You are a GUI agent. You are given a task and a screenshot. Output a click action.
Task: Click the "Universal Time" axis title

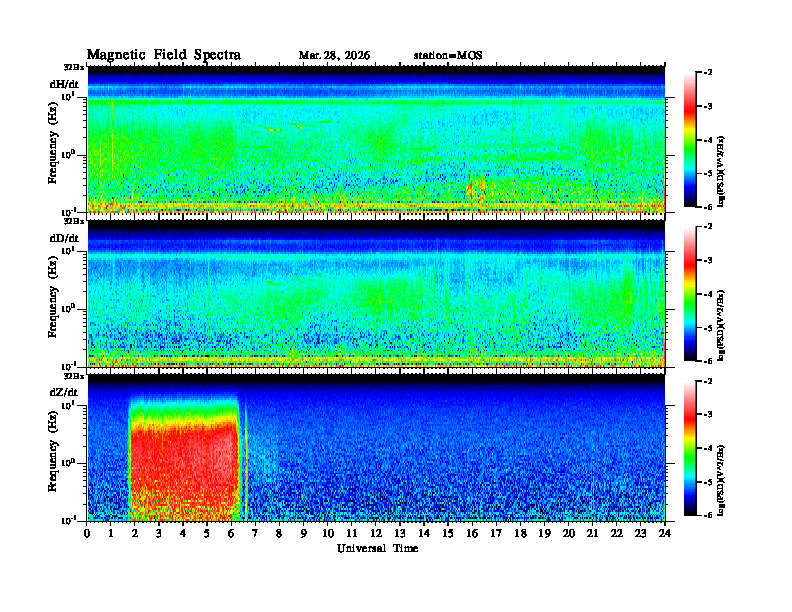(x=377, y=548)
